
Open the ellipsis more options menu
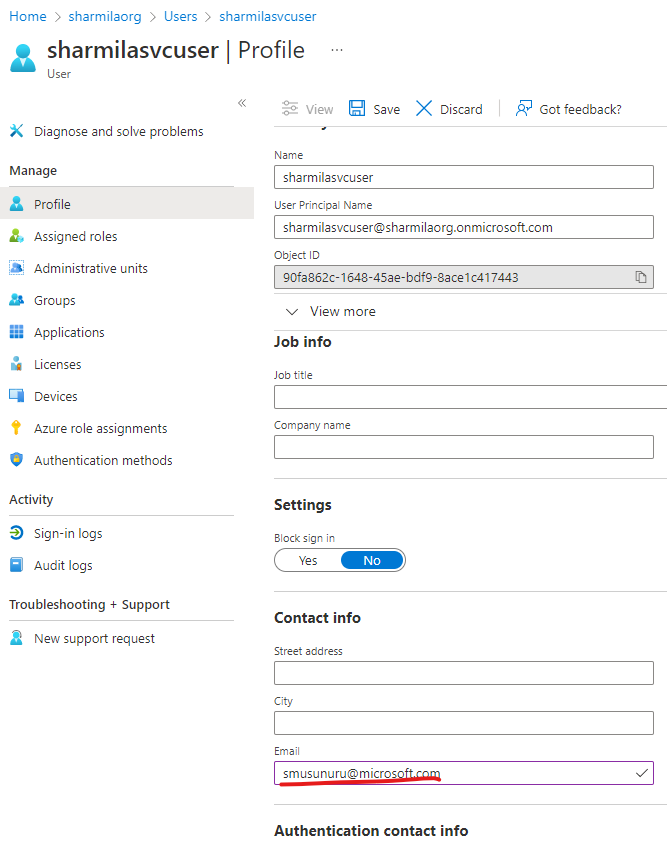coord(337,50)
